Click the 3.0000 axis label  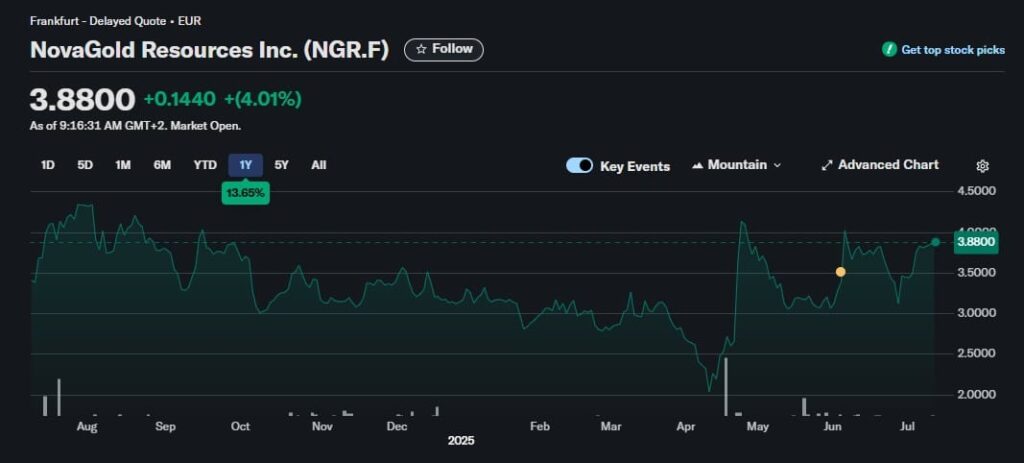pos(975,313)
